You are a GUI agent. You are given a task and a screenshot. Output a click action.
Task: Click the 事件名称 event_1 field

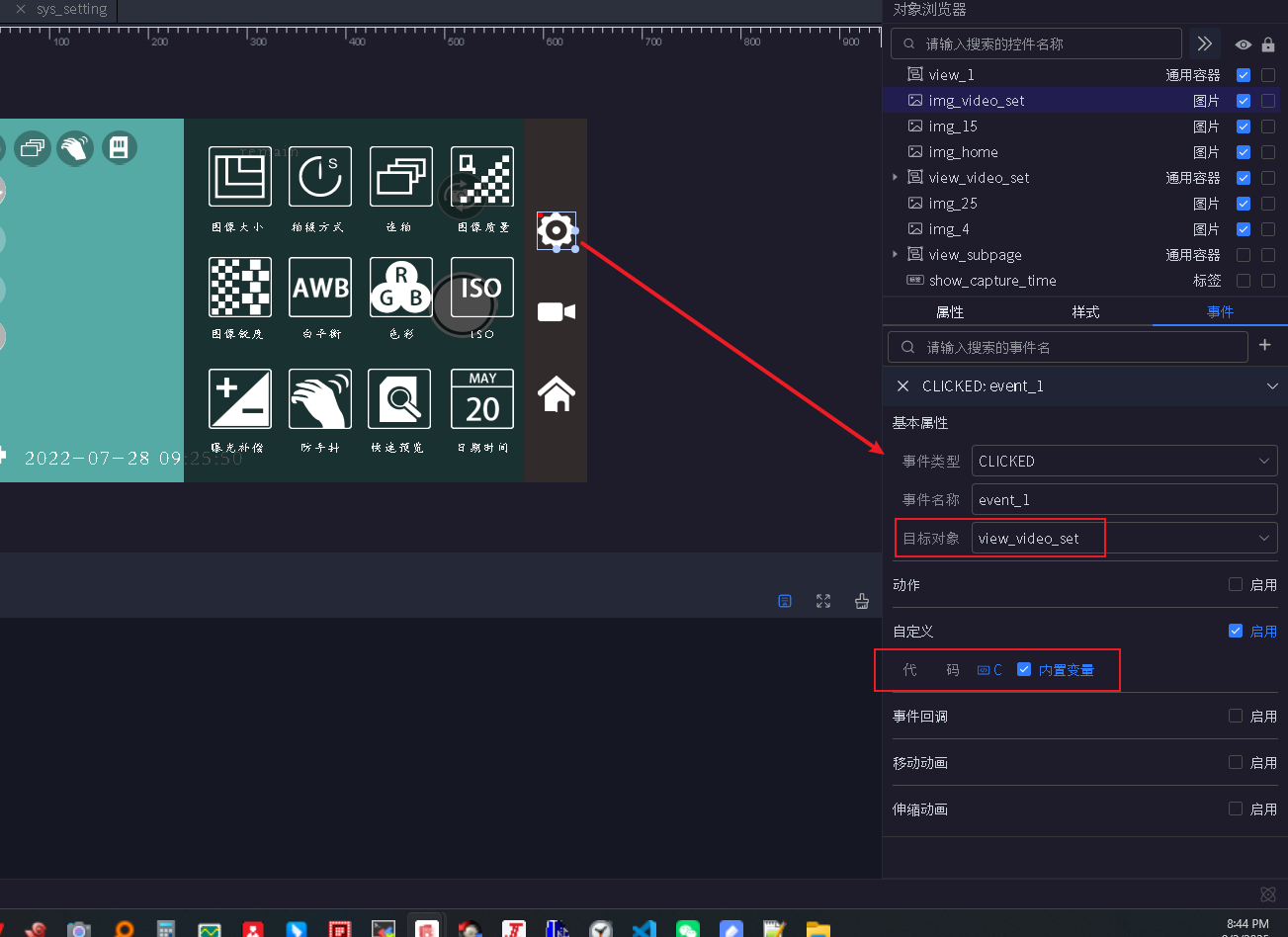pos(1125,499)
